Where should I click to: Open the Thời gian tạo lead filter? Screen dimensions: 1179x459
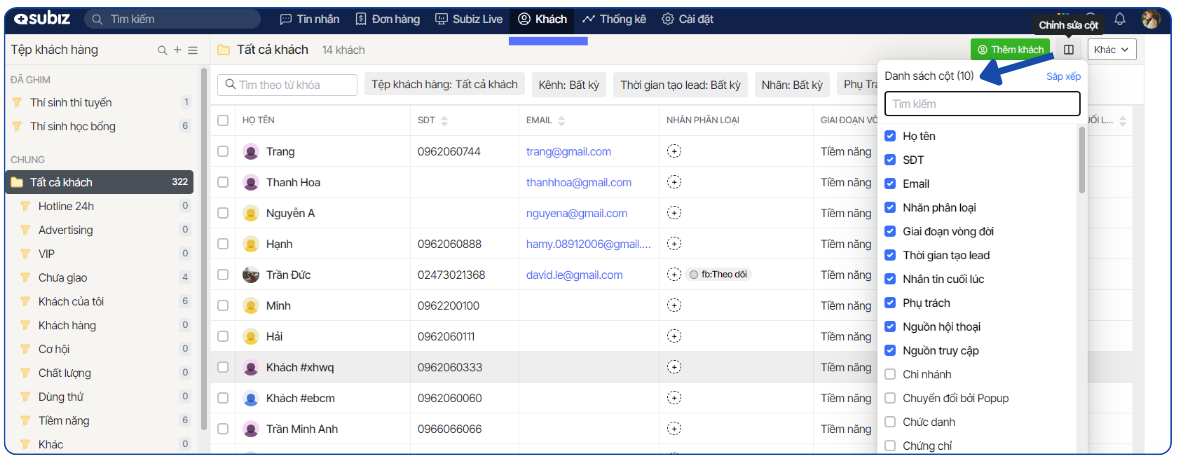click(680, 85)
